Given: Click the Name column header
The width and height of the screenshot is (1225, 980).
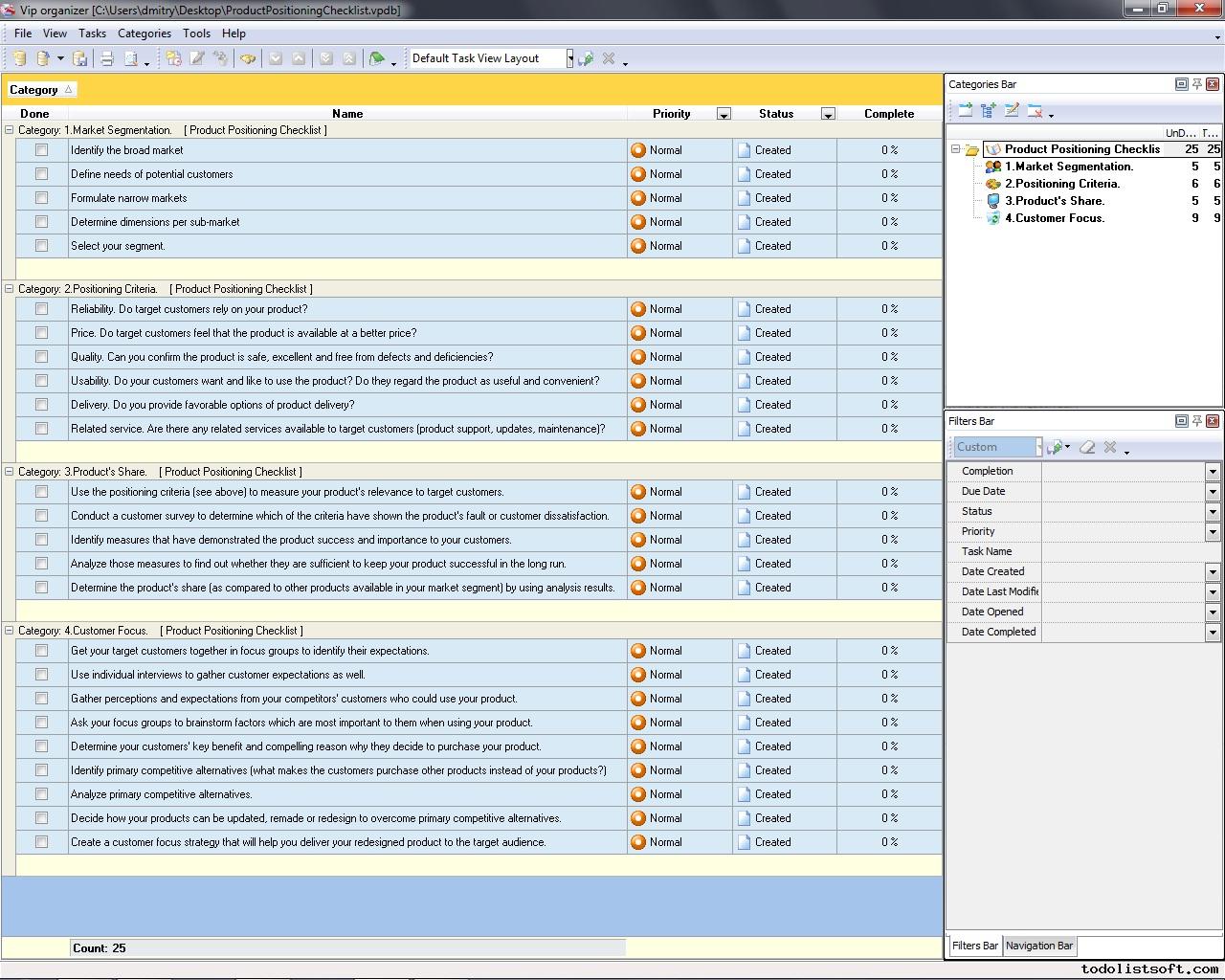Looking at the screenshot, I should (346, 114).
